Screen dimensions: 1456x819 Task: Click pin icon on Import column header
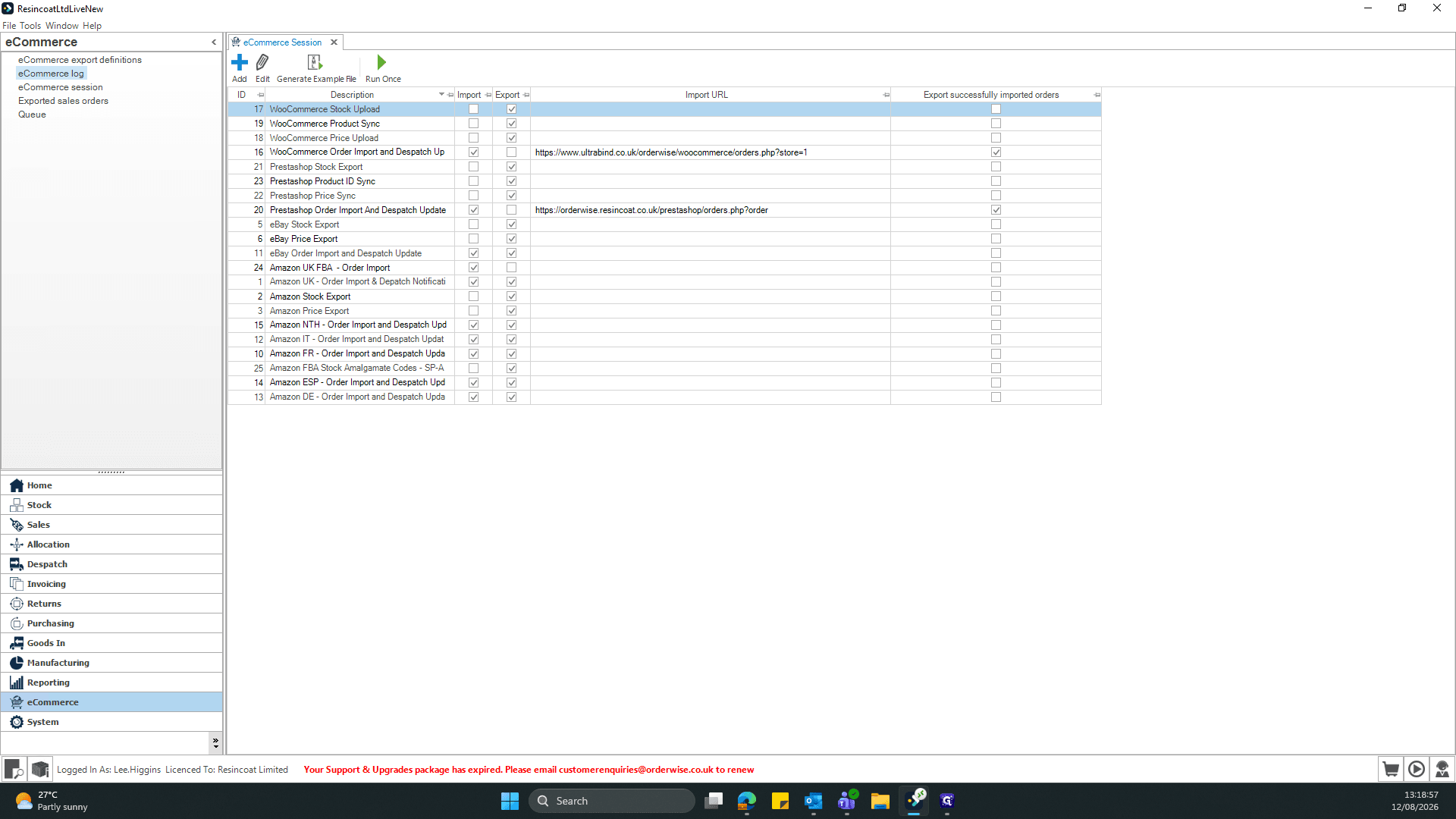pos(488,95)
